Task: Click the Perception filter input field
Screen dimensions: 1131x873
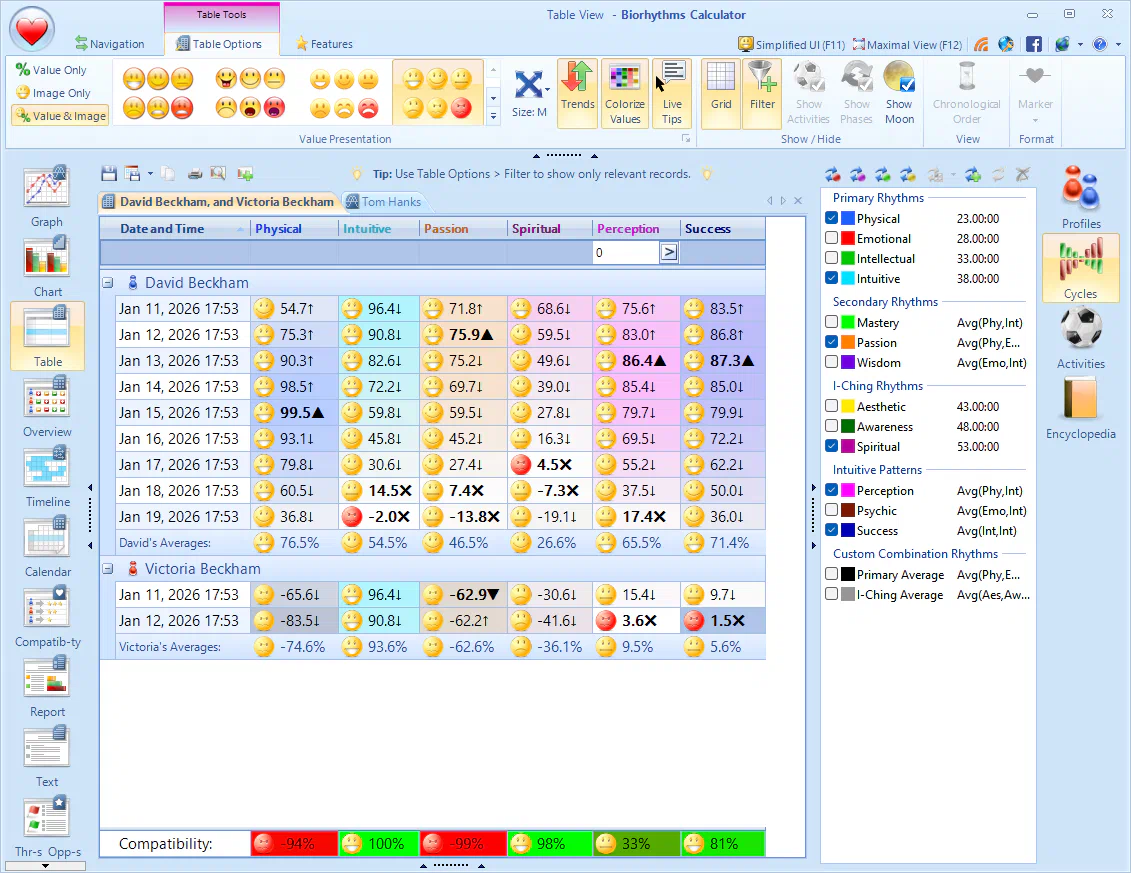Action: [625, 253]
